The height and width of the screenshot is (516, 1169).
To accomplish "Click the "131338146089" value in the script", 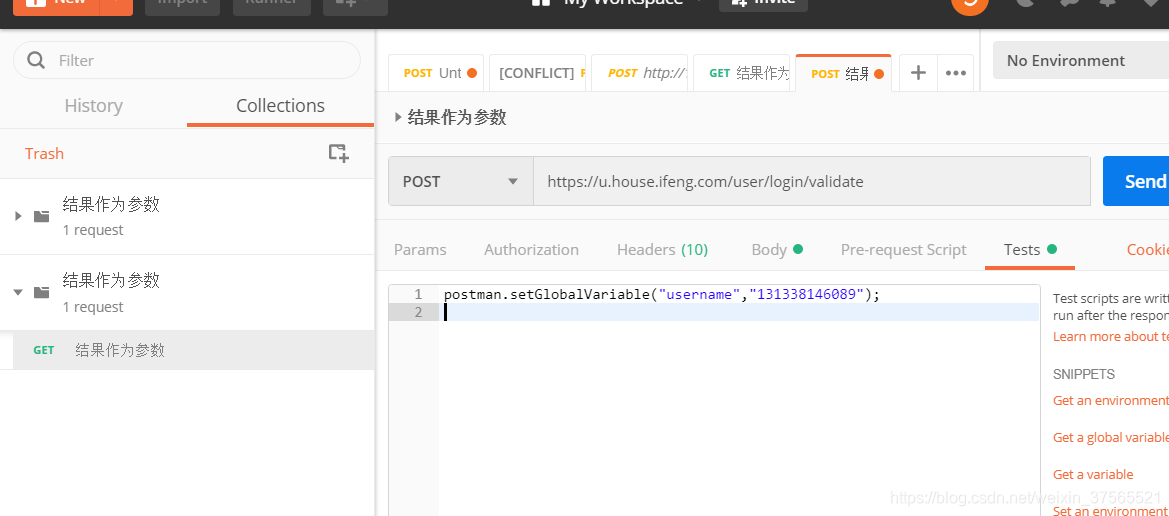I will pos(807,295).
